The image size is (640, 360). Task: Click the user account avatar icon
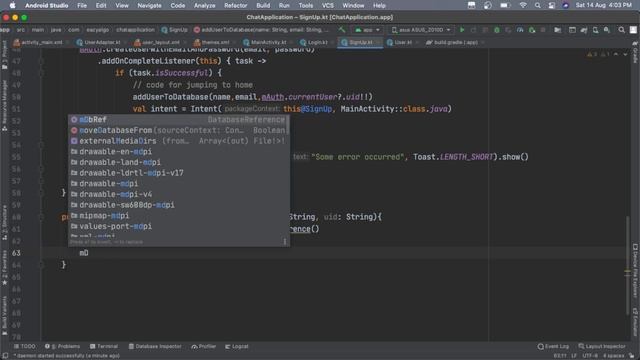633,30
